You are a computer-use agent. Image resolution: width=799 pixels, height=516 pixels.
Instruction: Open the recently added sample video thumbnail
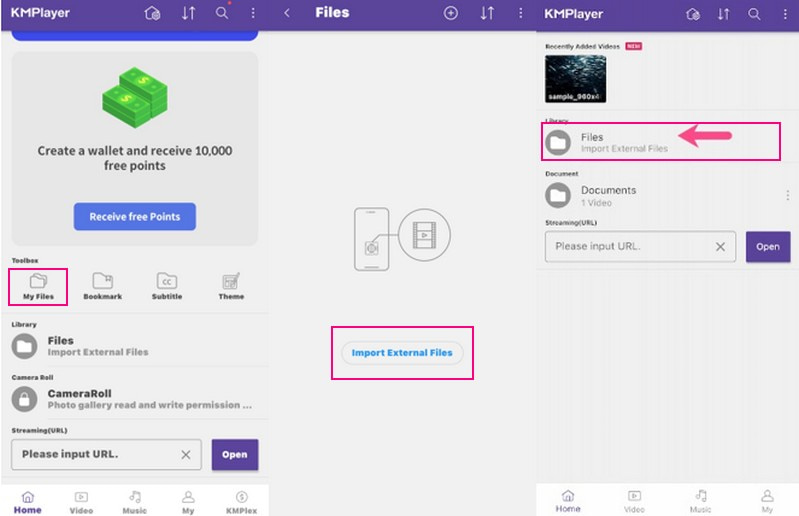click(575, 79)
